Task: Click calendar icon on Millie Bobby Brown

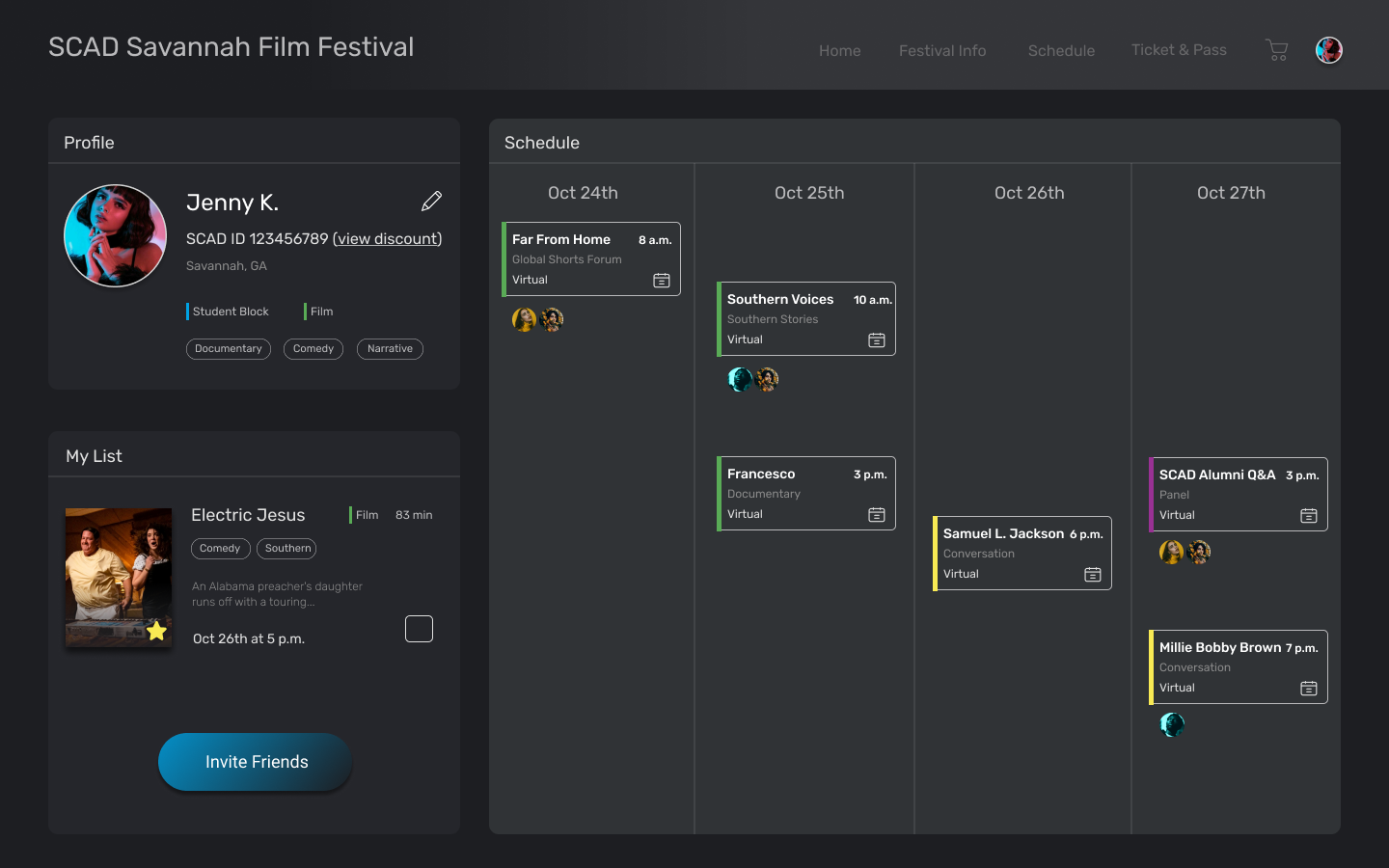Action: tap(1309, 689)
